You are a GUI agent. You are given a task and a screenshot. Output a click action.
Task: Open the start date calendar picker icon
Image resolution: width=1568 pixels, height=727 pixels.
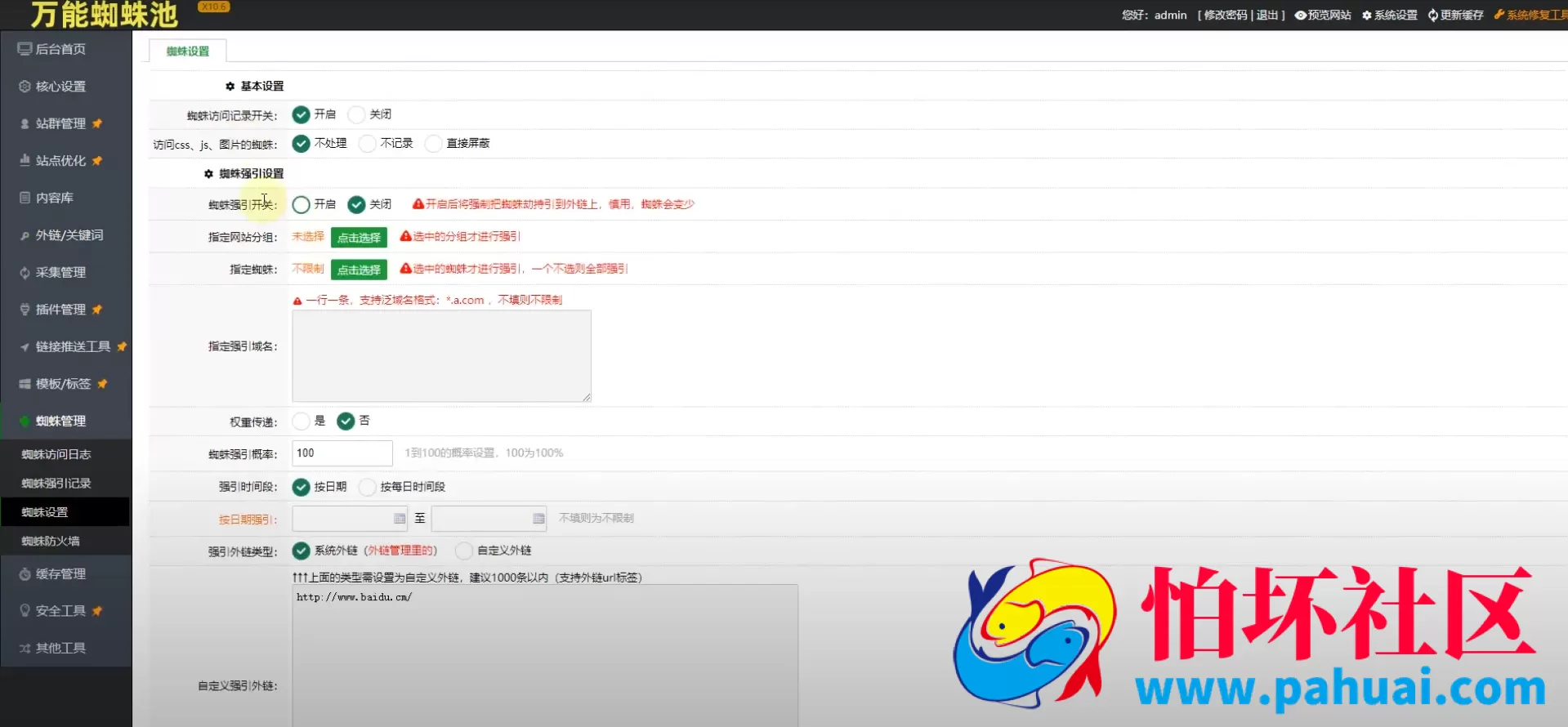pyautogui.click(x=400, y=519)
